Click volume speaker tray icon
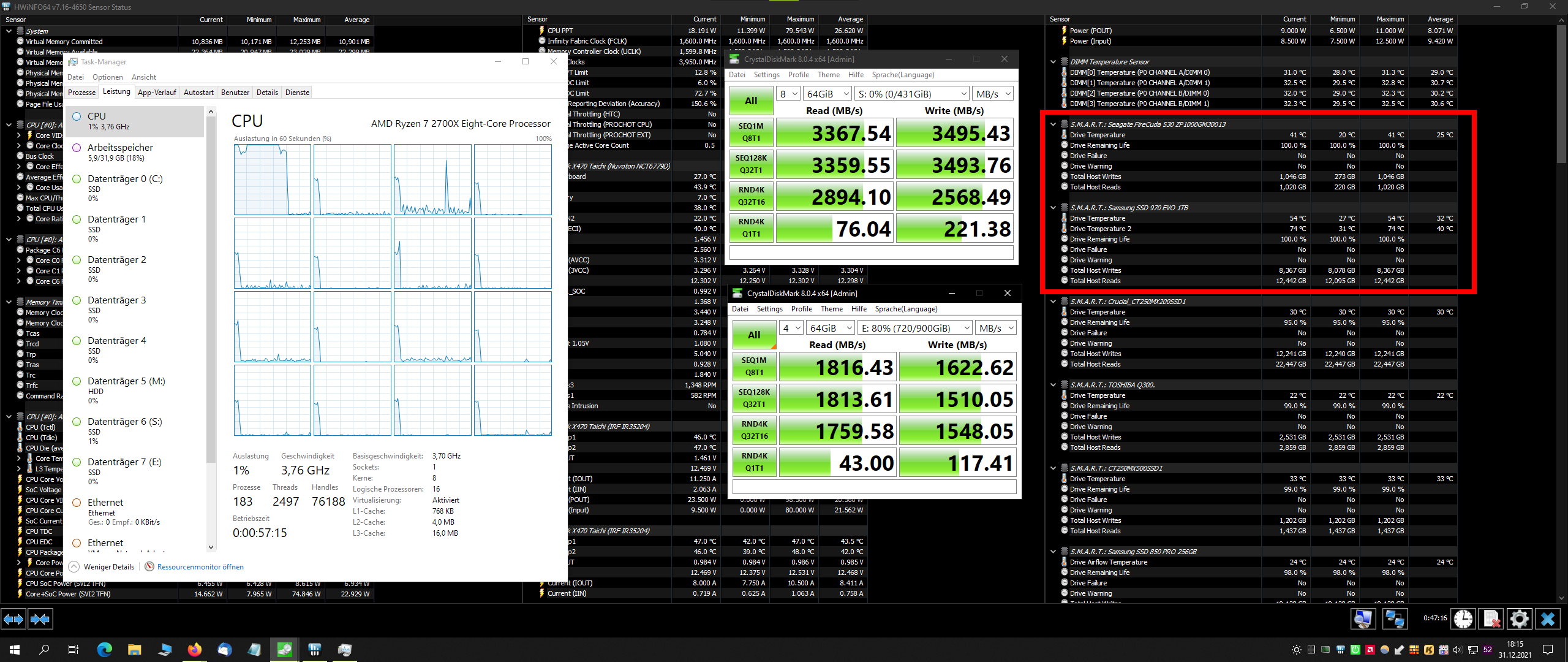 (1457, 650)
